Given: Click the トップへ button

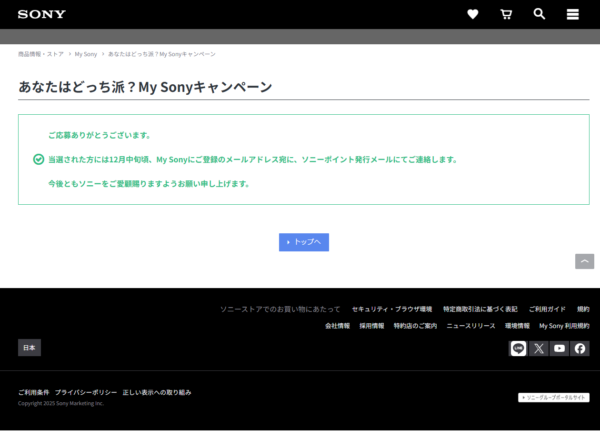Looking at the screenshot, I should (304, 242).
